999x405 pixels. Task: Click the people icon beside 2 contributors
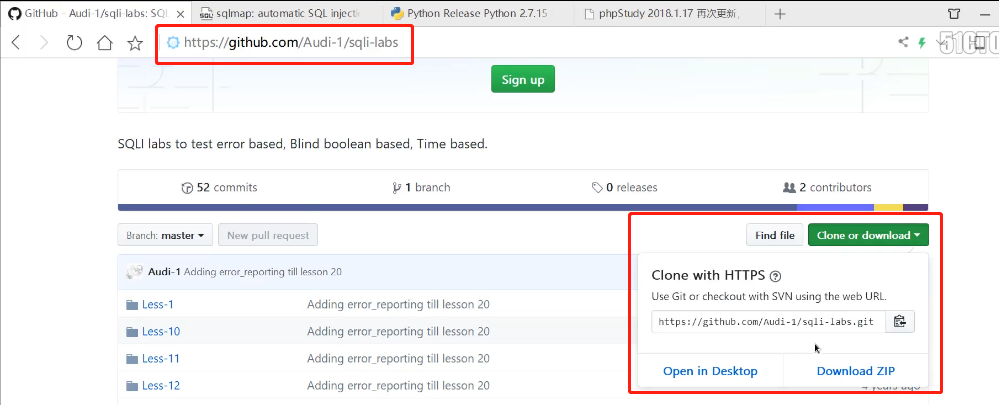789,188
